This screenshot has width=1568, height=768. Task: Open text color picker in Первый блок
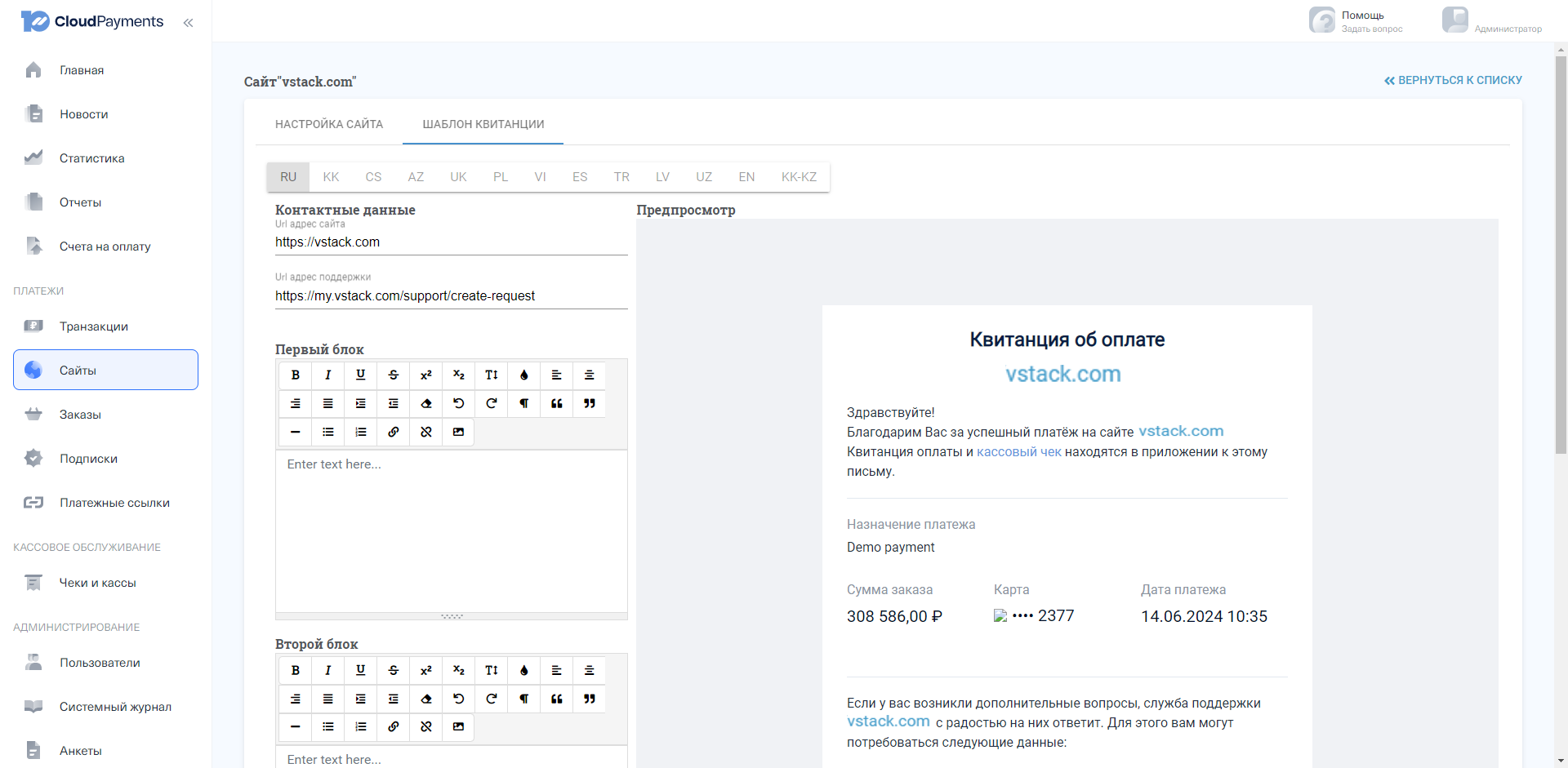(524, 375)
